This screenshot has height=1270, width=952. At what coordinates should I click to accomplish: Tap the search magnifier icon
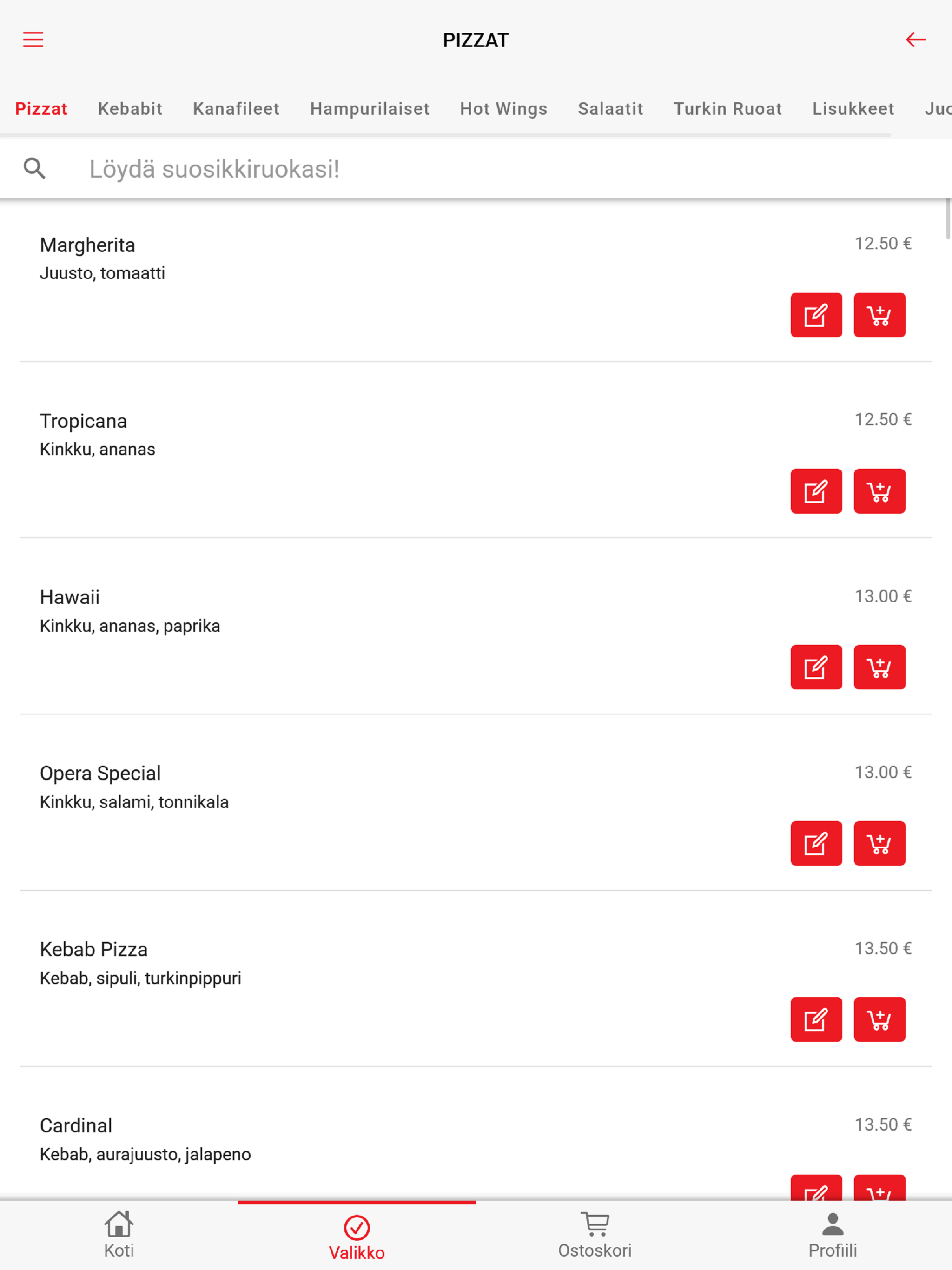34,169
